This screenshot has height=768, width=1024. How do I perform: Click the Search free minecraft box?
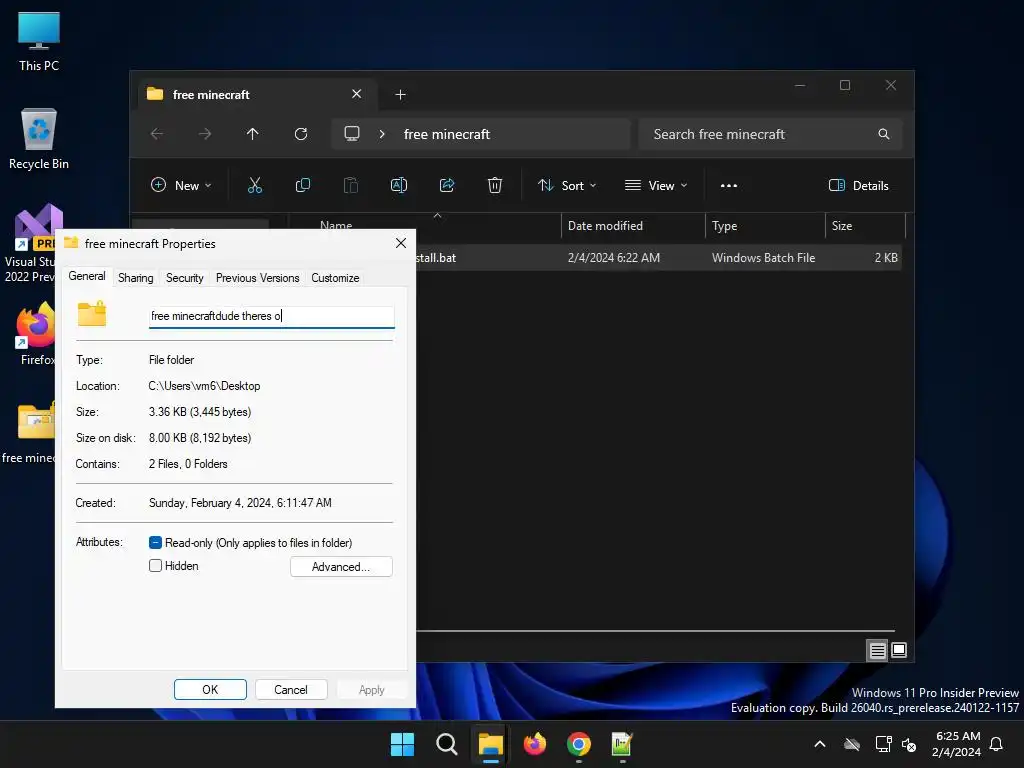[771, 134]
